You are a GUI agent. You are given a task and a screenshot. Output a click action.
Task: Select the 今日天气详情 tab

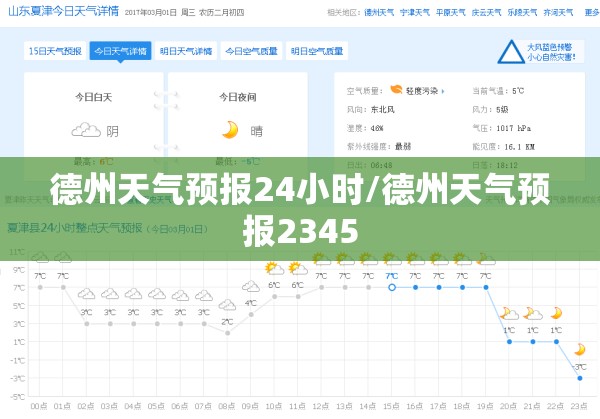pyautogui.click(x=121, y=51)
